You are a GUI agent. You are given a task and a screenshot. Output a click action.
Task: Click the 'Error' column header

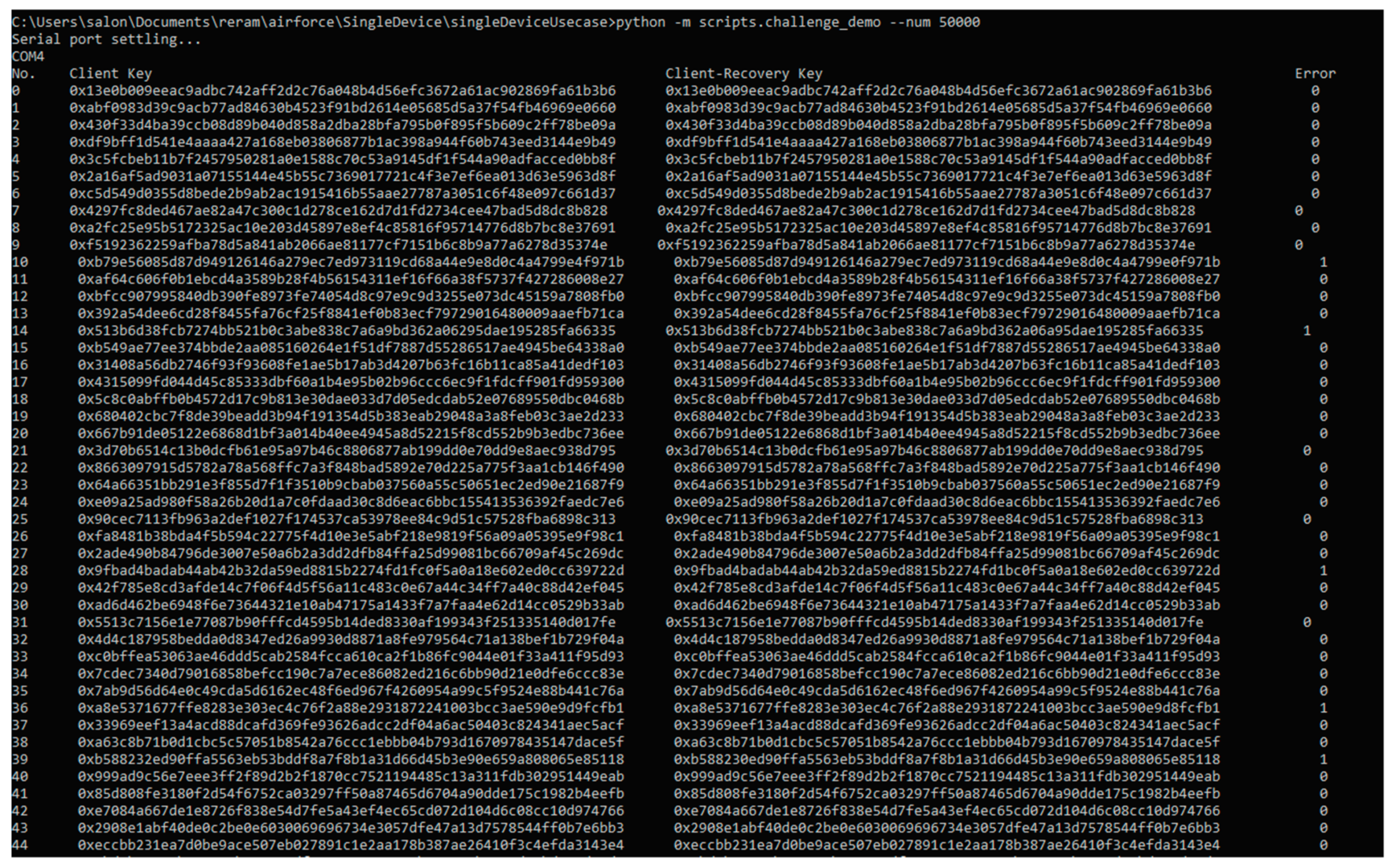click(1315, 74)
